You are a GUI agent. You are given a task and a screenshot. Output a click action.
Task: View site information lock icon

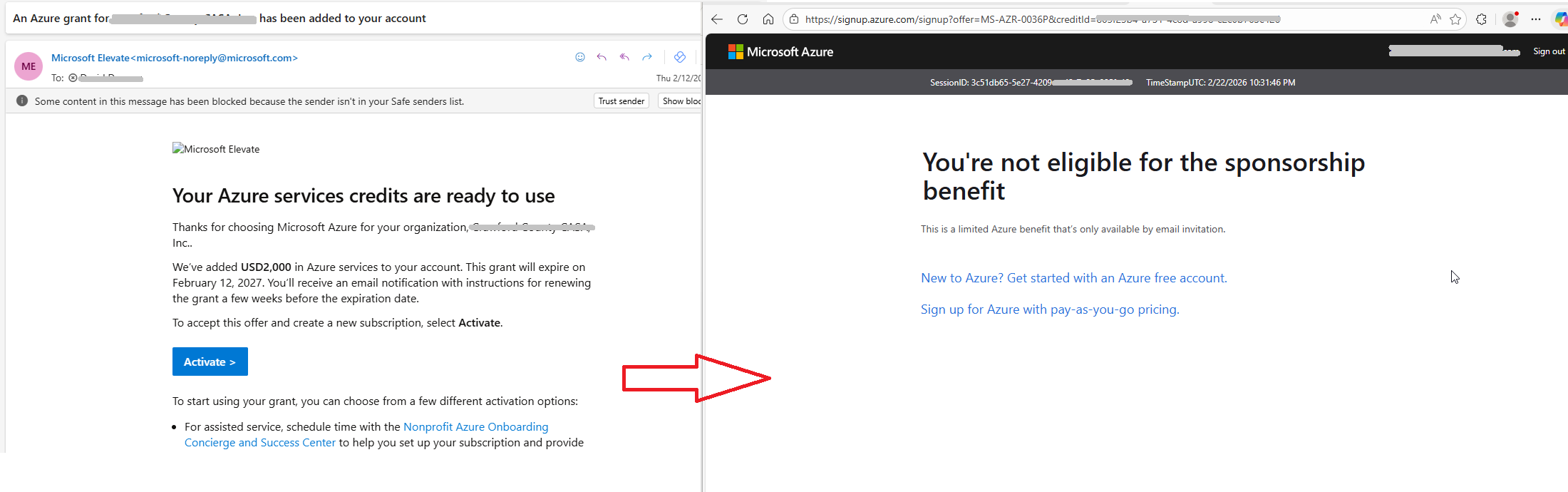[794, 19]
